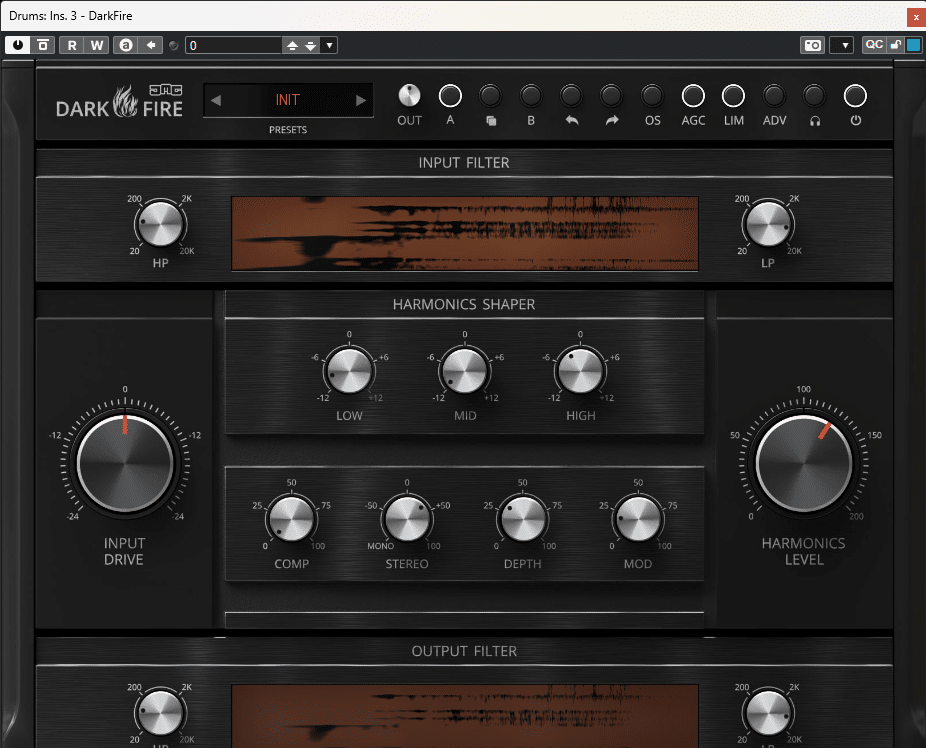
Task: Click the STEREO knob
Action: (x=407, y=520)
